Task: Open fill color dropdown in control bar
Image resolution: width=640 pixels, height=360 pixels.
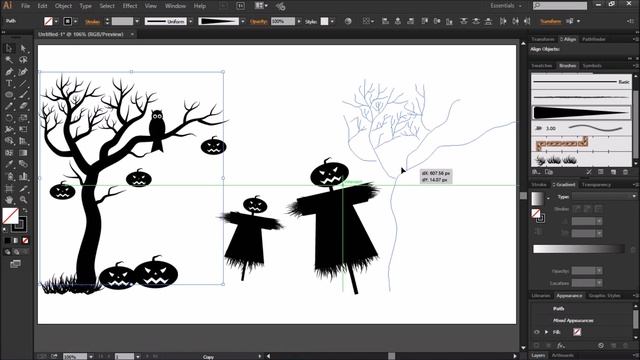Action: [x=56, y=21]
